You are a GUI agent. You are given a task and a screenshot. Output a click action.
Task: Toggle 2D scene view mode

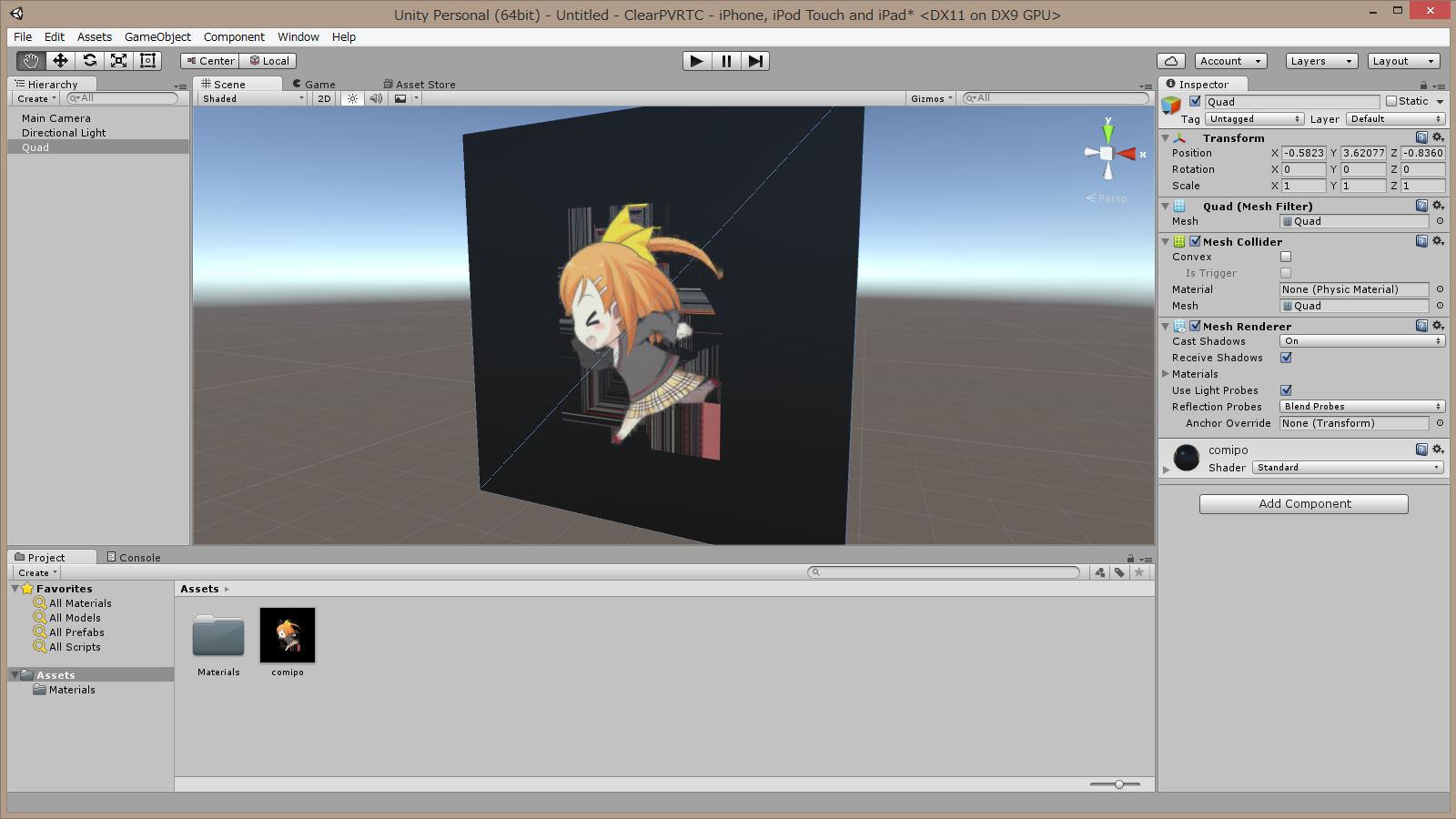click(x=324, y=98)
